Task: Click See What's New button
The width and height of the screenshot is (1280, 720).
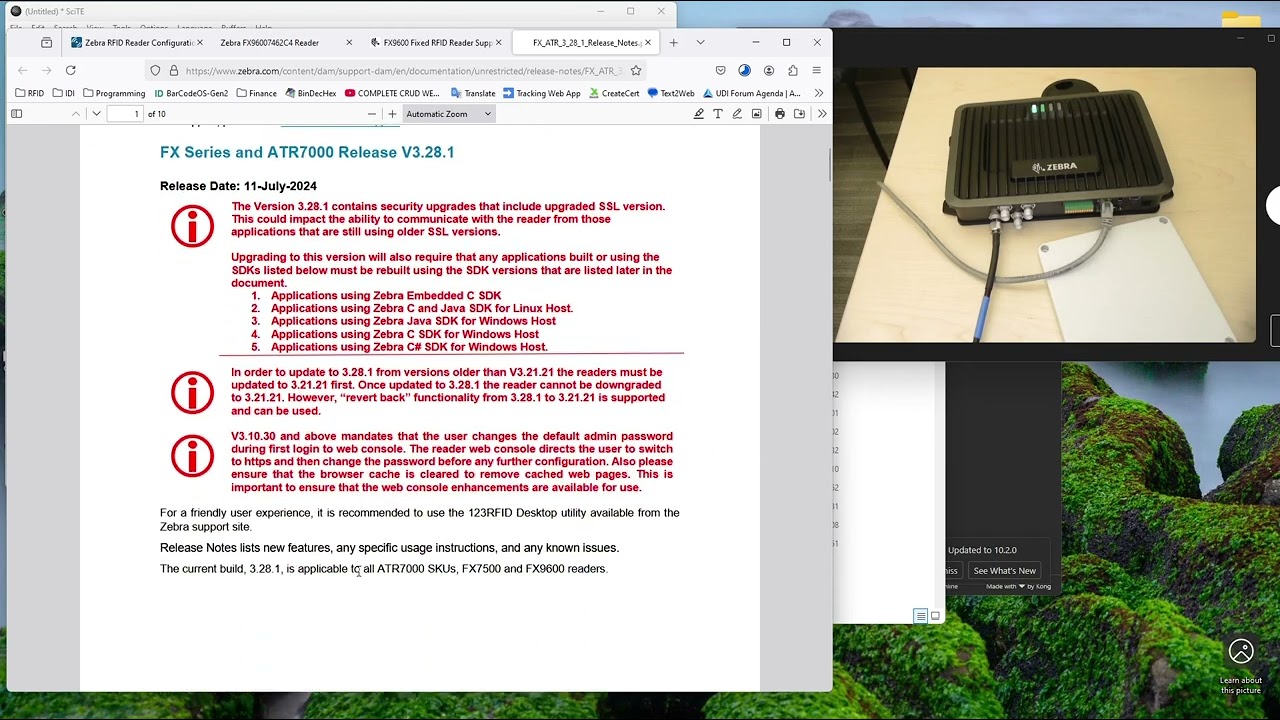Action: point(1004,571)
